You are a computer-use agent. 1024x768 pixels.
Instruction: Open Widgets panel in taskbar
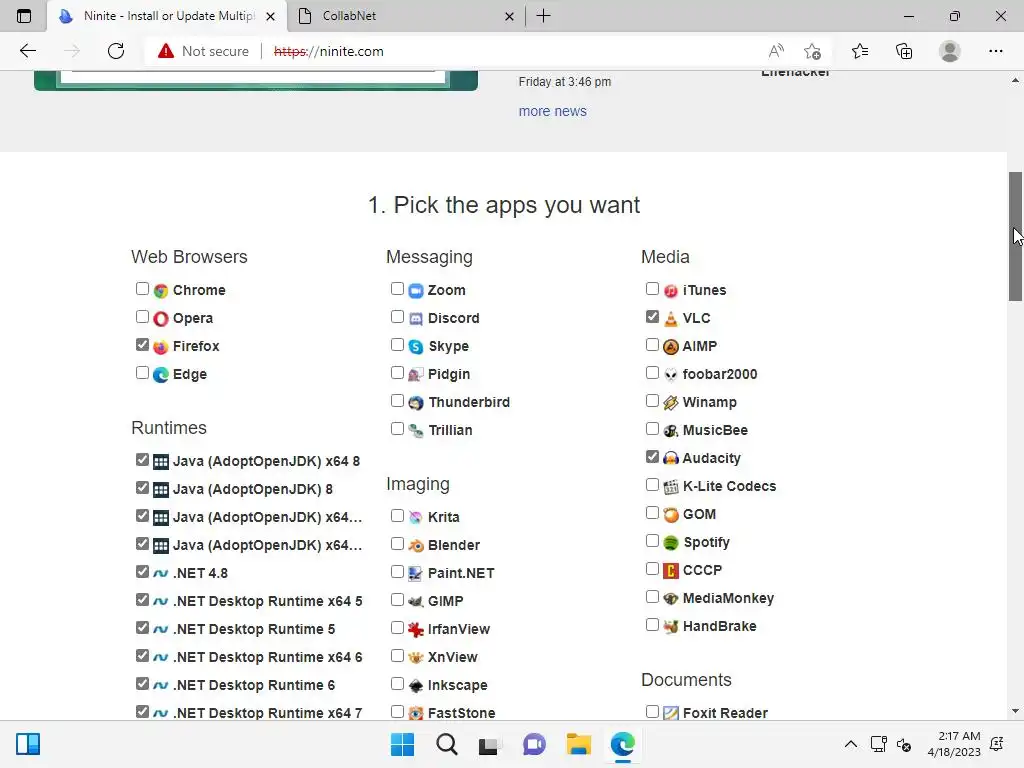[x=28, y=744]
